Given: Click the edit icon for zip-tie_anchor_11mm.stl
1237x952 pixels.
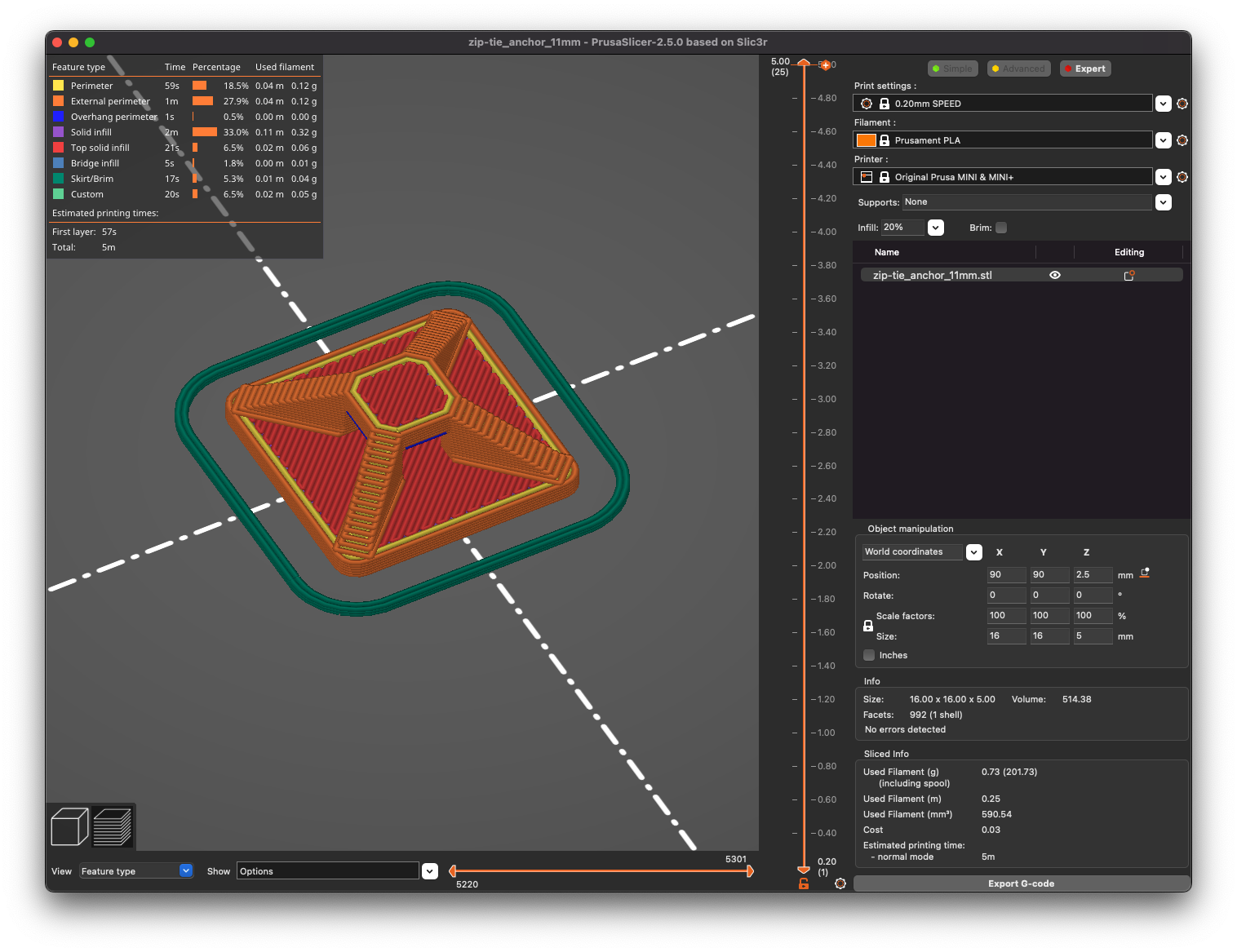Looking at the screenshot, I should 1129,276.
